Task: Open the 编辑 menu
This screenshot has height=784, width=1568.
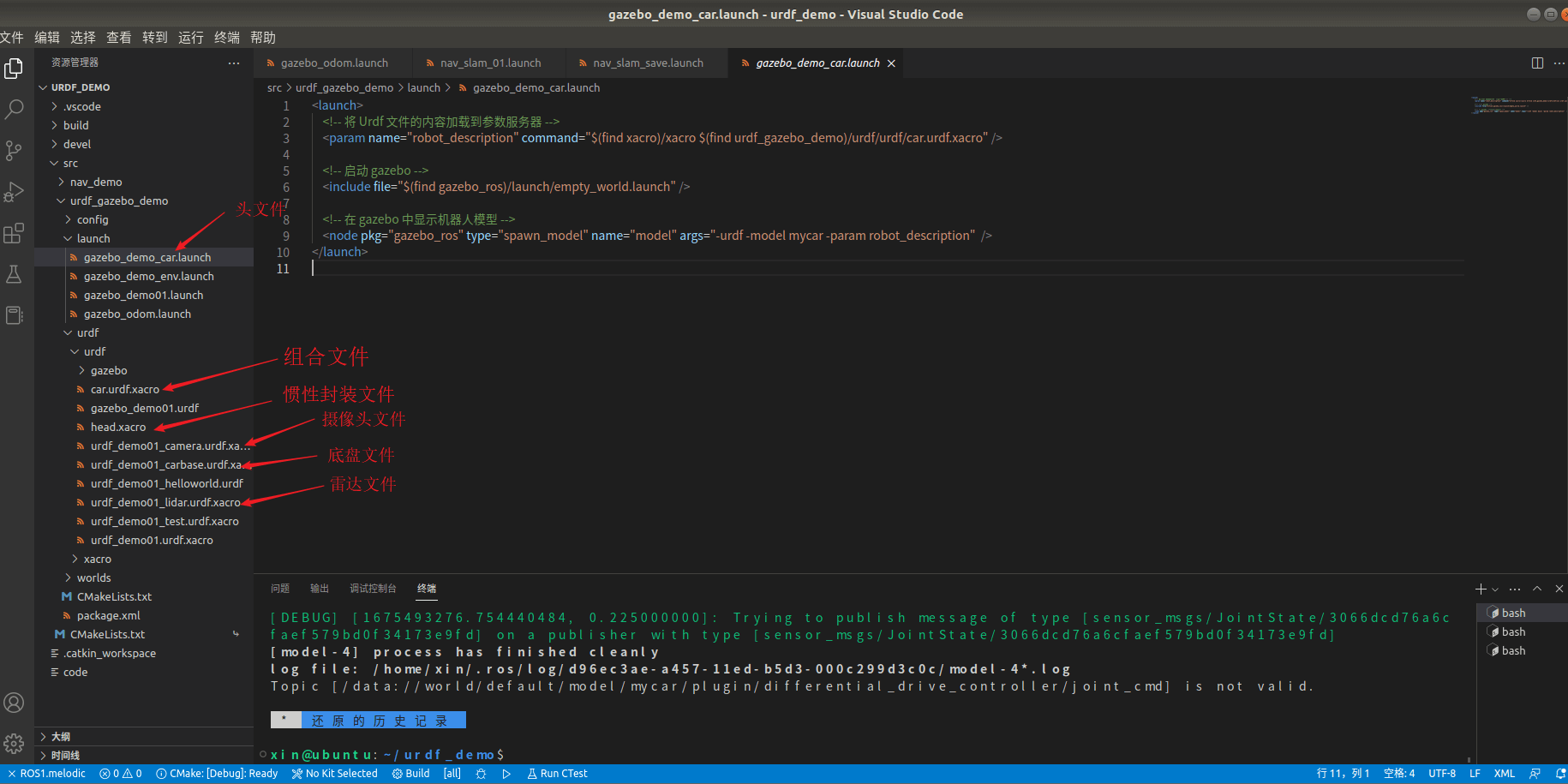Action: click(47, 38)
